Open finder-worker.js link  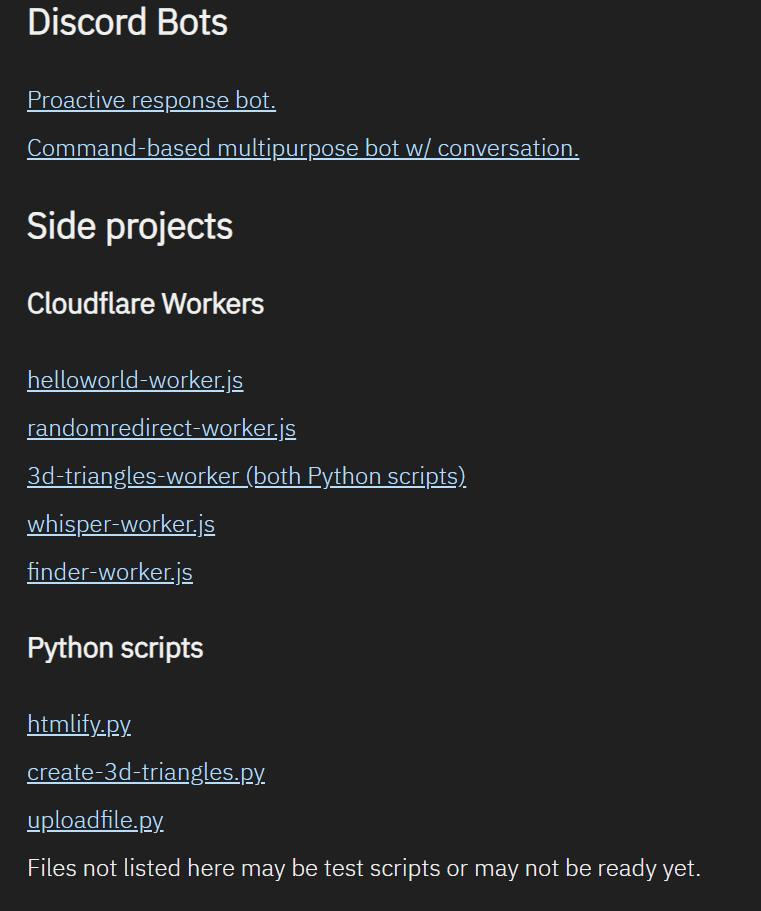tap(110, 572)
